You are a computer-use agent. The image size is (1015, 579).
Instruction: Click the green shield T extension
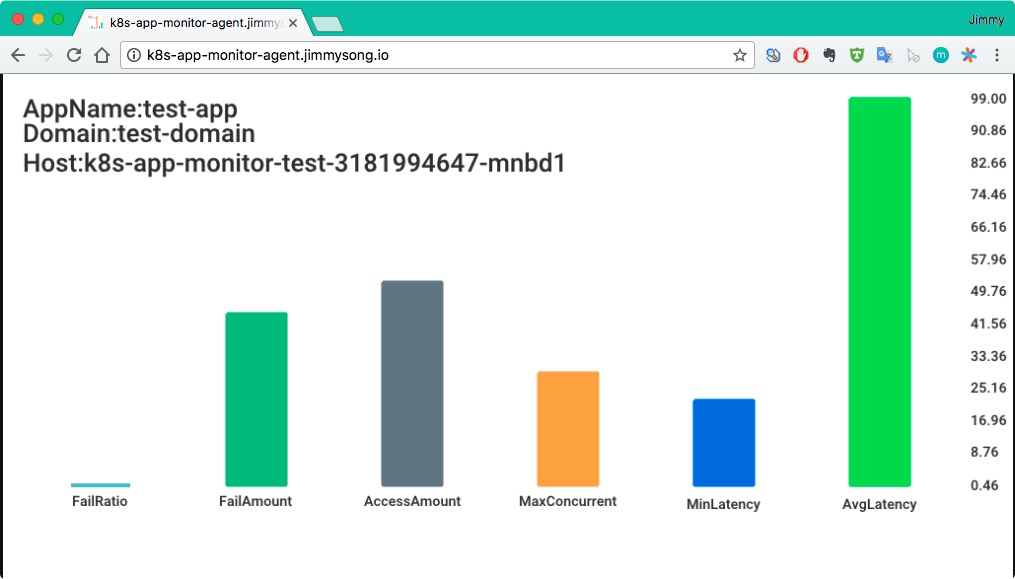[x=857, y=56]
